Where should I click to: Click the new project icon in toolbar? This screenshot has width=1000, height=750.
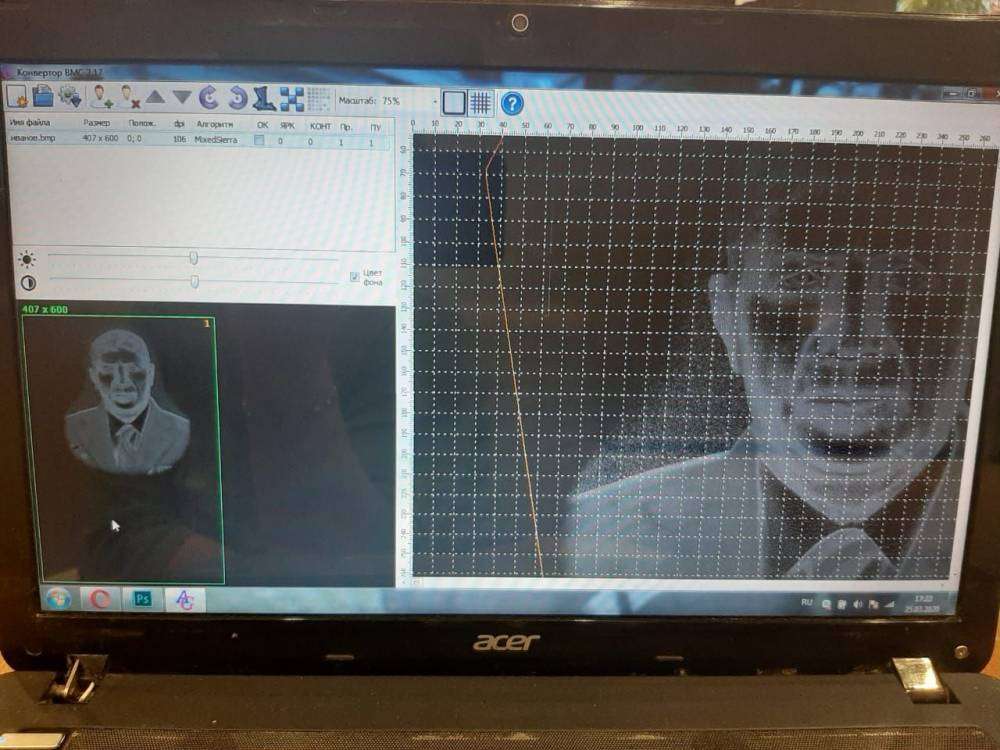17,96
